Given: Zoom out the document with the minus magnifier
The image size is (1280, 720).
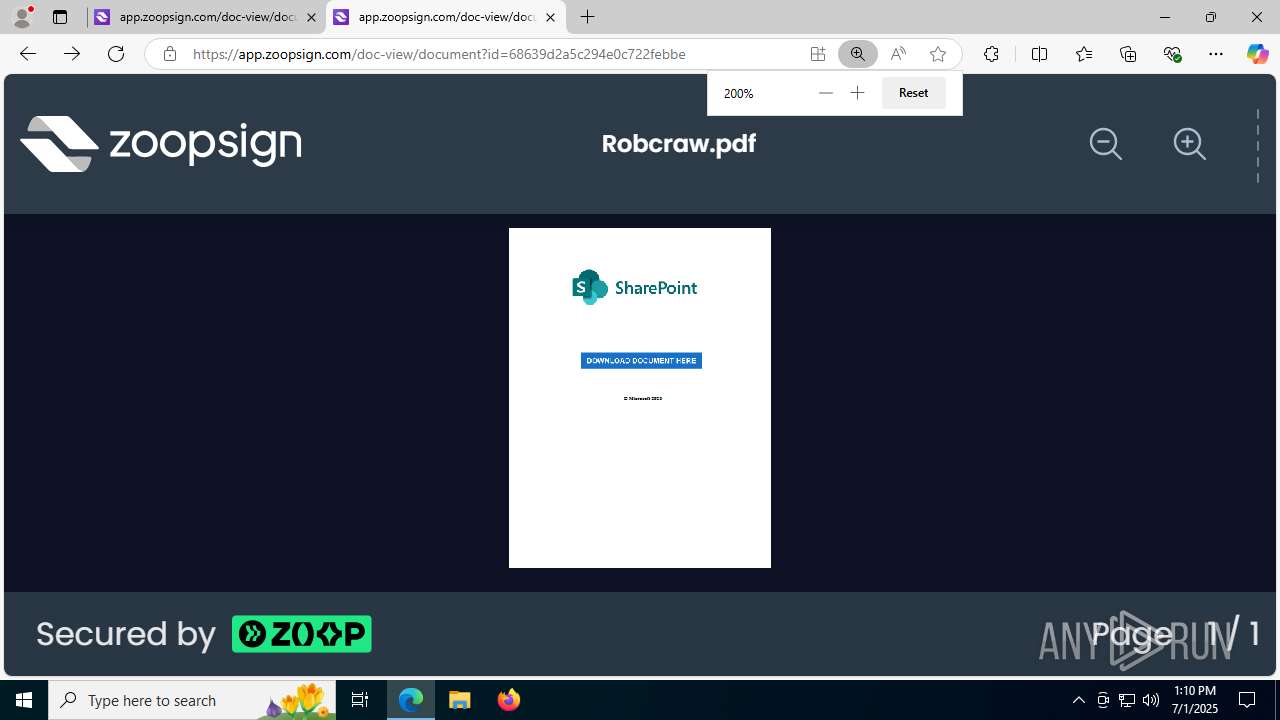Looking at the screenshot, I should [x=1106, y=144].
